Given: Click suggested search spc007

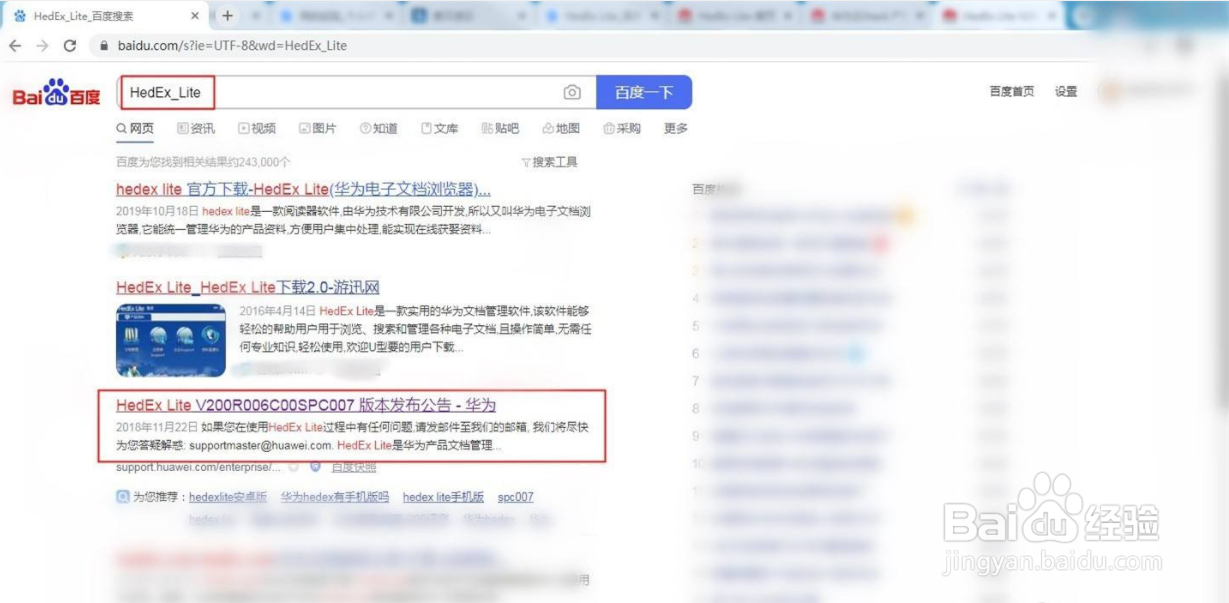Looking at the screenshot, I should tap(516, 497).
